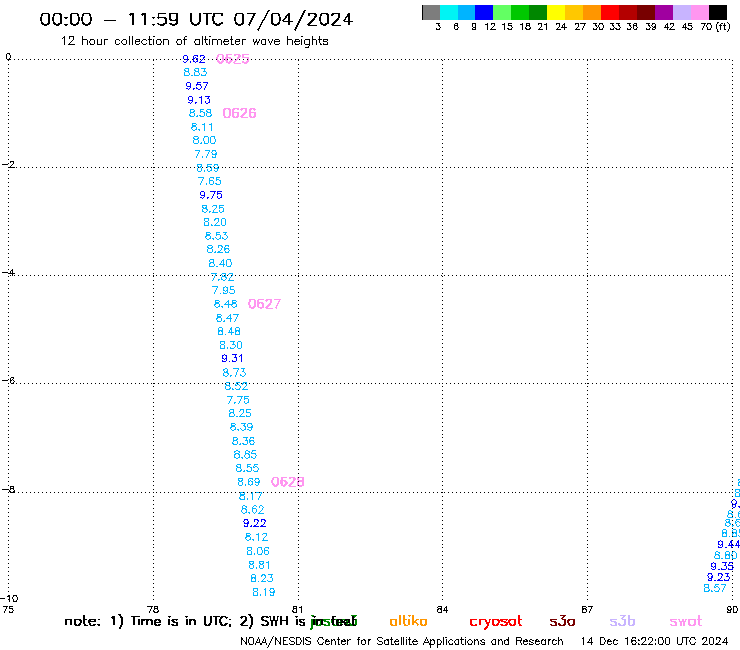Click the NOAA/NESDIS credit line
The height and width of the screenshot is (650, 740).
coord(402,642)
